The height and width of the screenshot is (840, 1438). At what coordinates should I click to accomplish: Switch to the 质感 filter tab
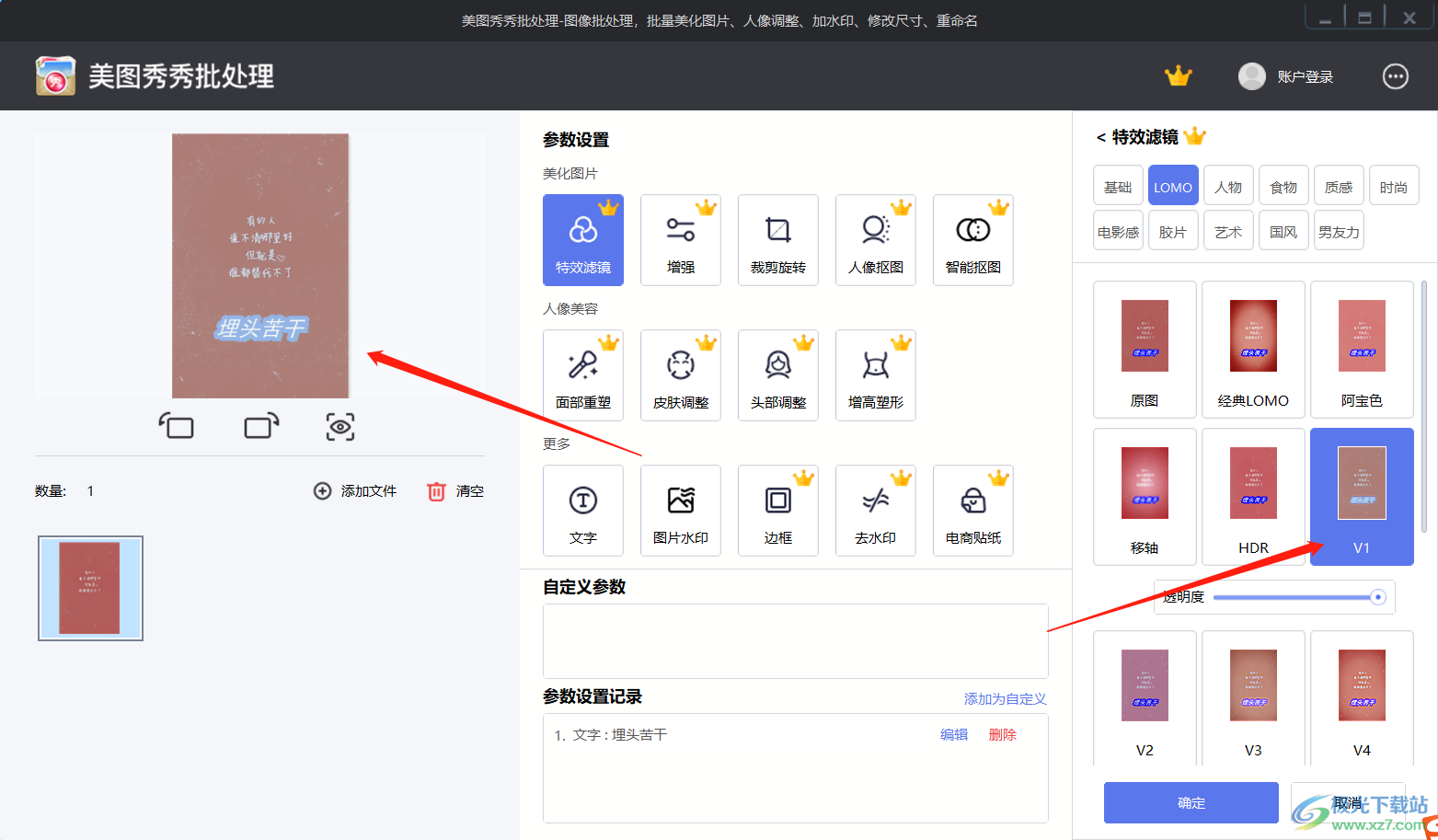pos(1339,187)
